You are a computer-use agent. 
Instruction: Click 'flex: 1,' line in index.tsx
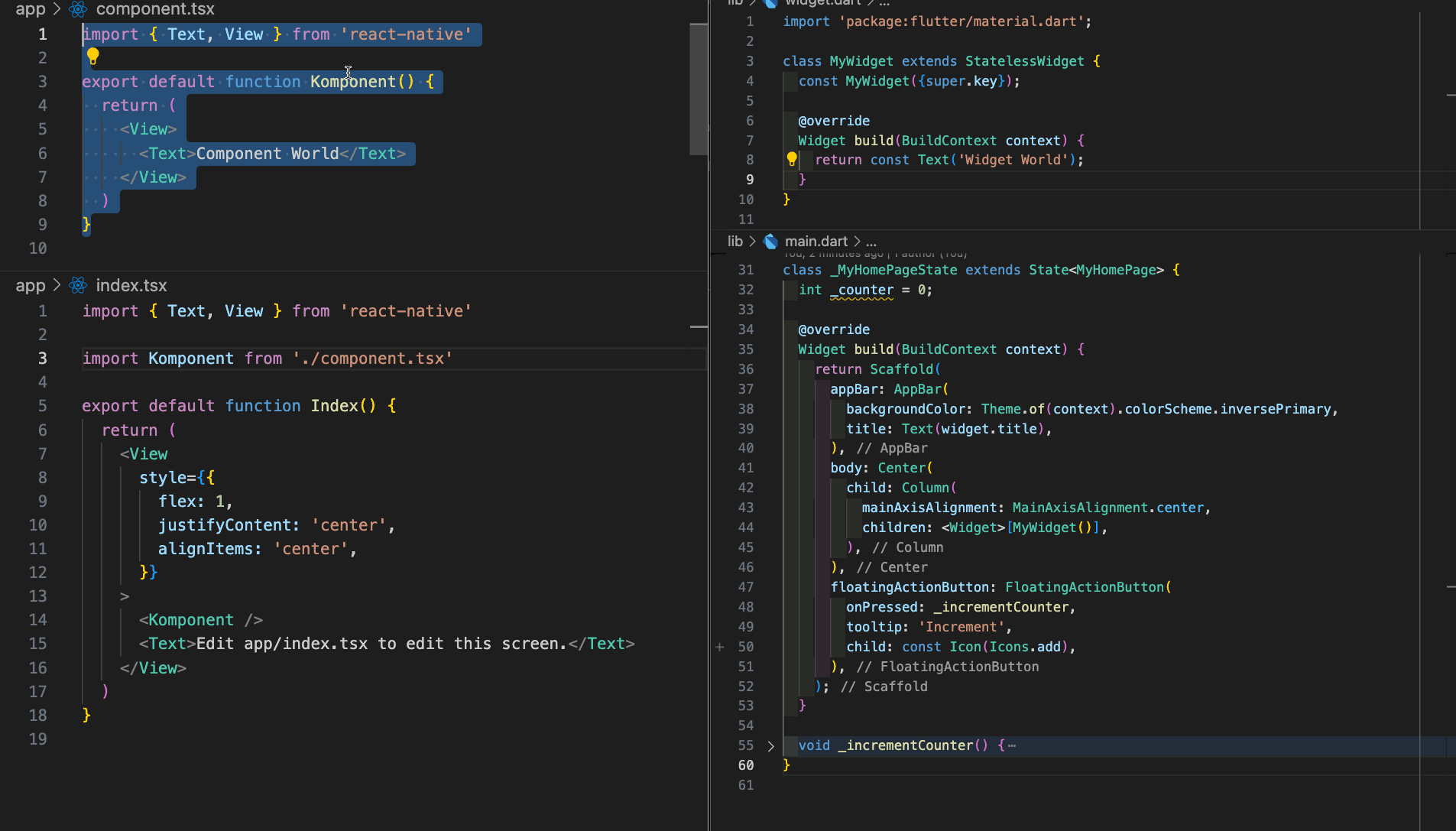click(195, 502)
